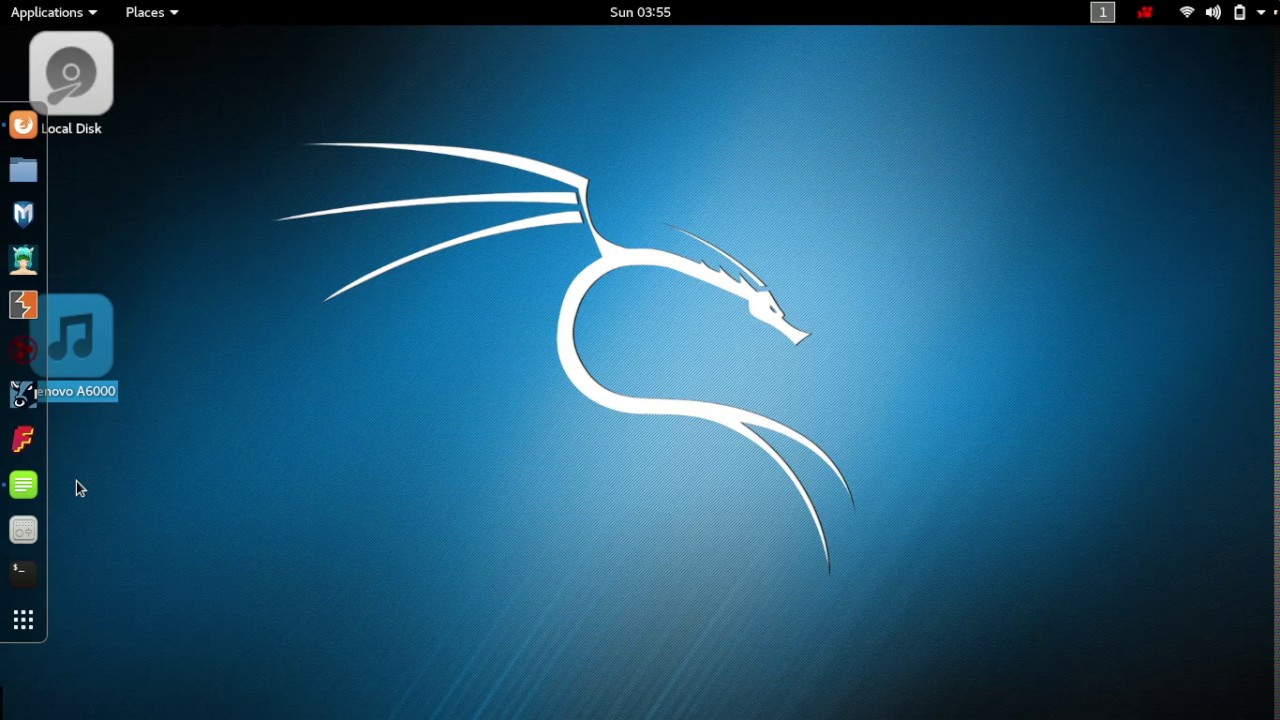Open the Files folder icon in dock
Image resolution: width=1280 pixels, height=720 pixels.
tap(23, 170)
